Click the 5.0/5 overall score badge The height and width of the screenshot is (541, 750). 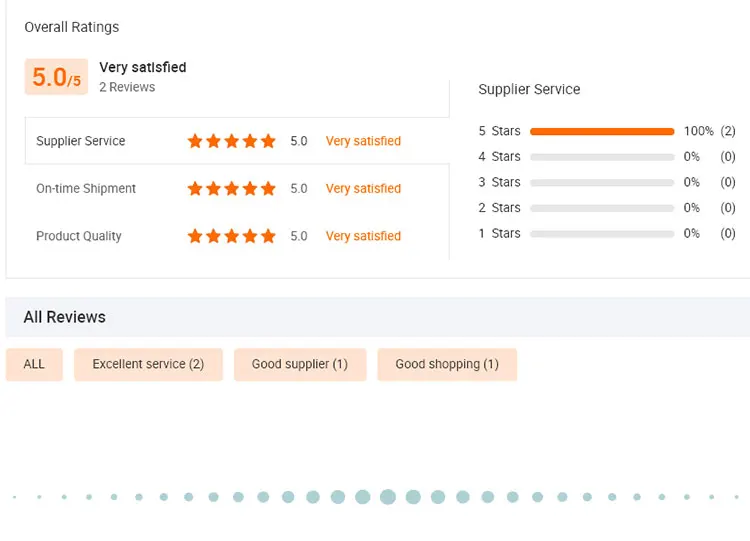pos(56,77)
